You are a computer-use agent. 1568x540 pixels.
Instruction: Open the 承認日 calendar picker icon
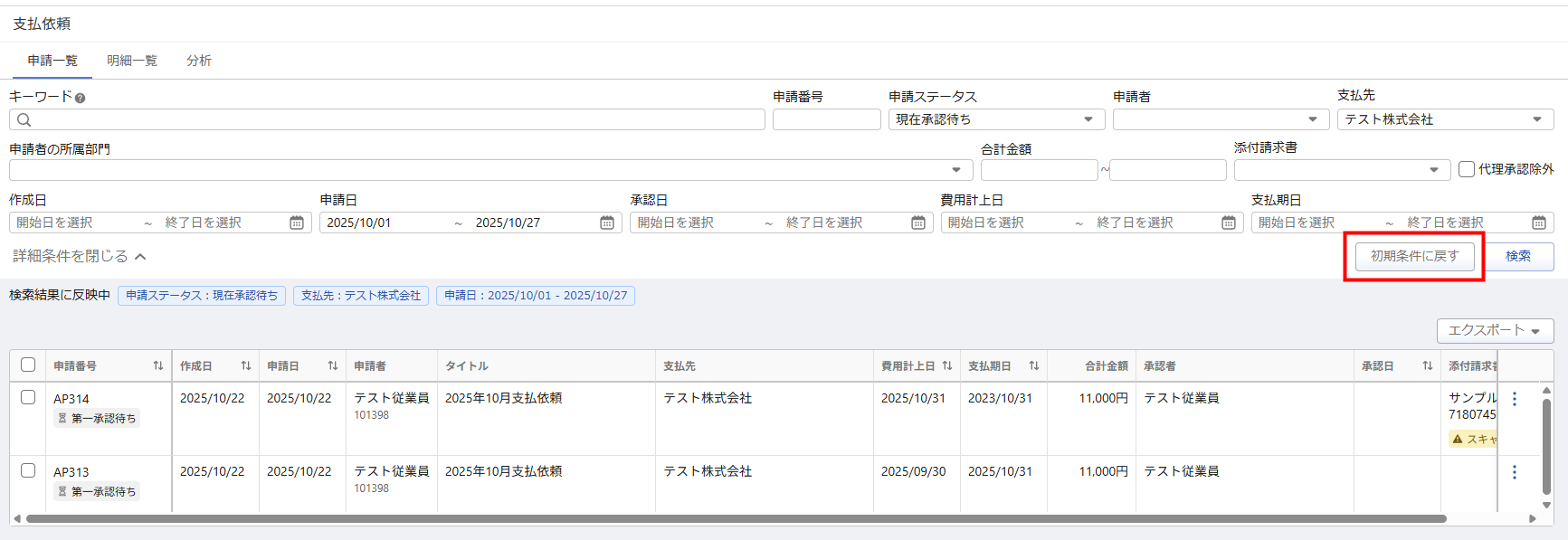click(x=917, y=223)
